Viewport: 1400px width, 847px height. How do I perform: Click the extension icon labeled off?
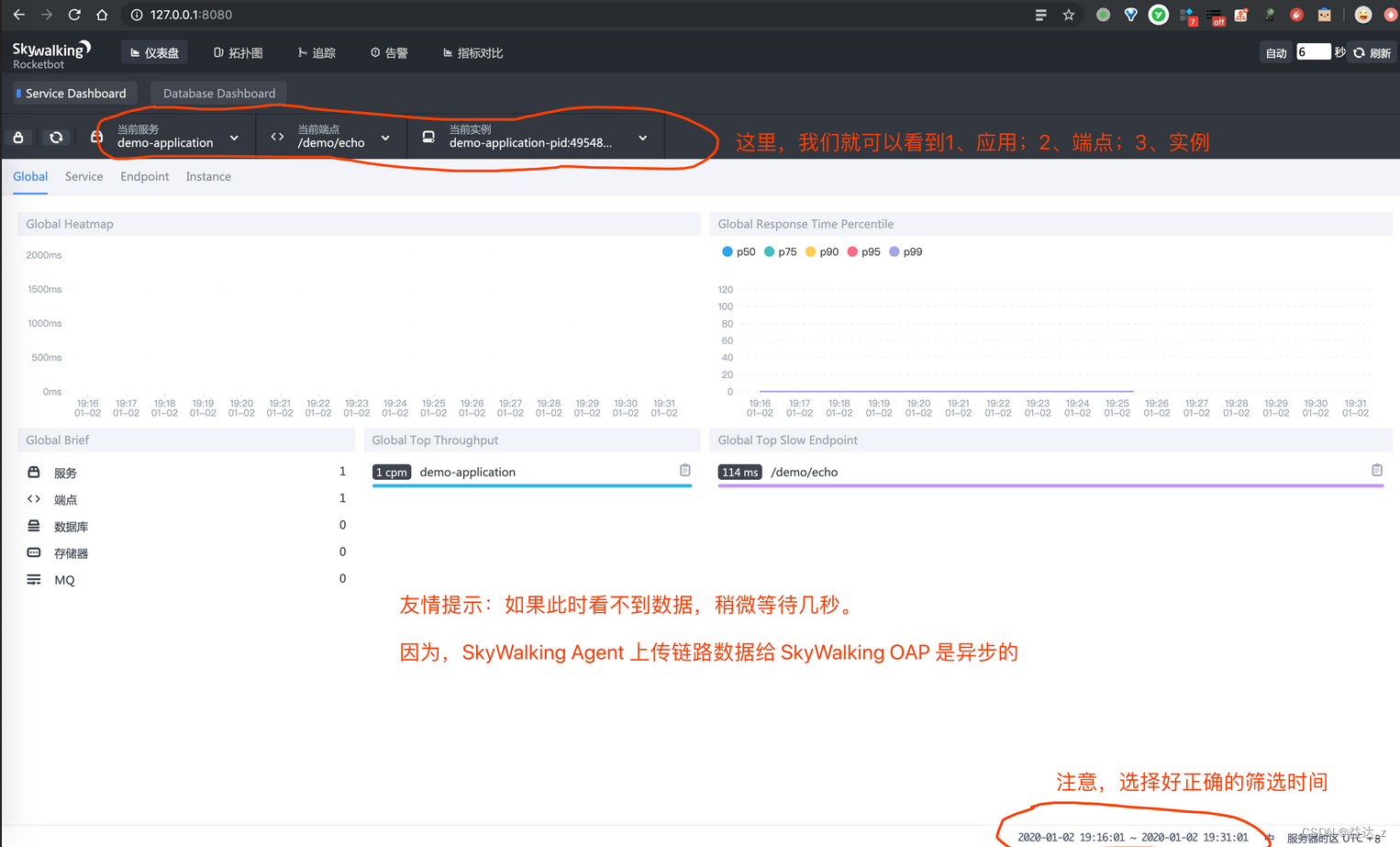click(1217, 17)
